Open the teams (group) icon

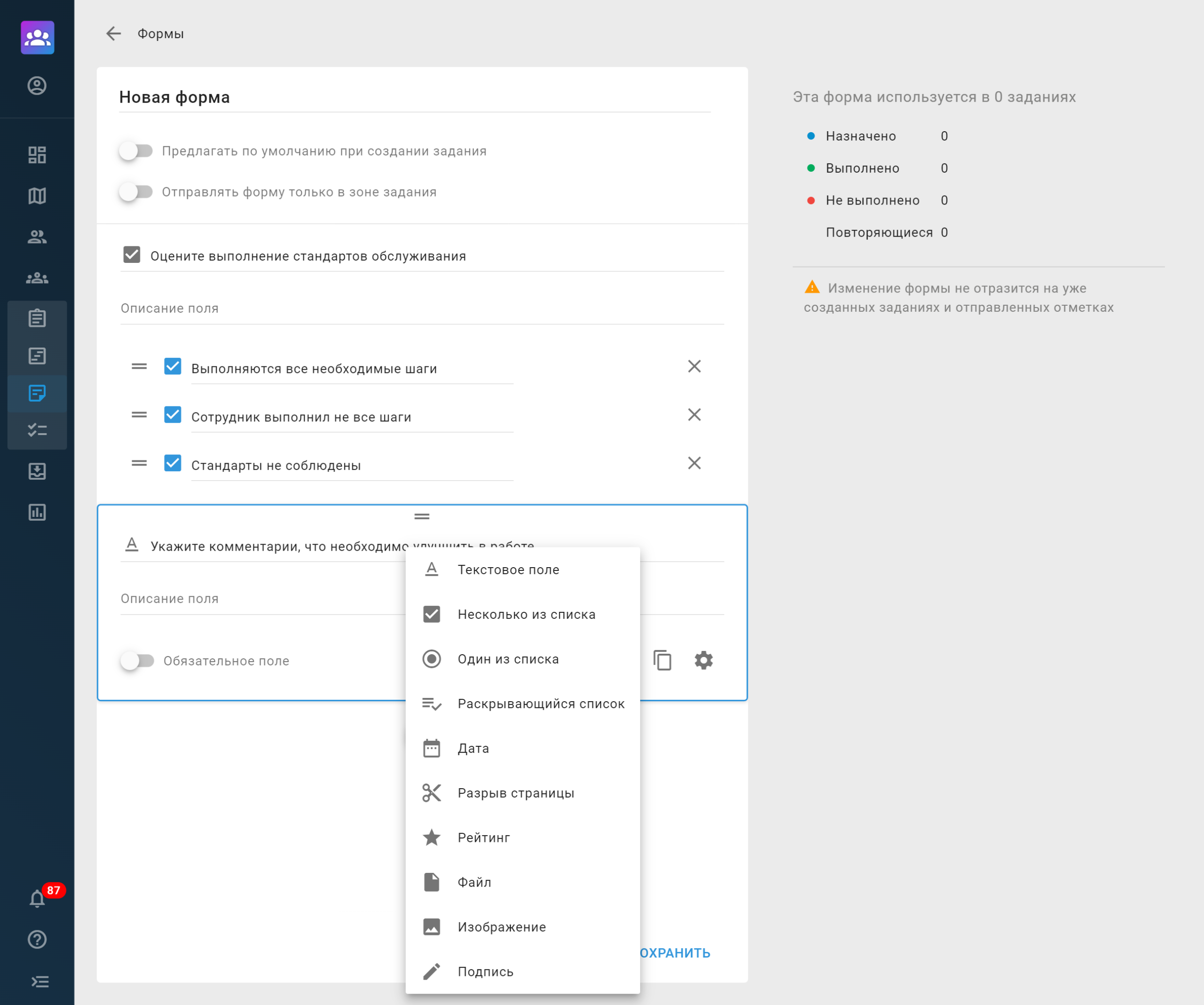[37, 278]
